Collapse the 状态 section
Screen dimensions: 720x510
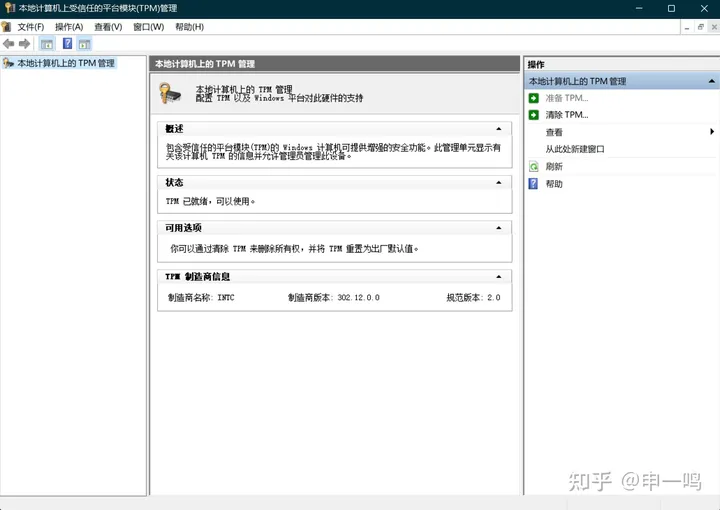point(499,183)
